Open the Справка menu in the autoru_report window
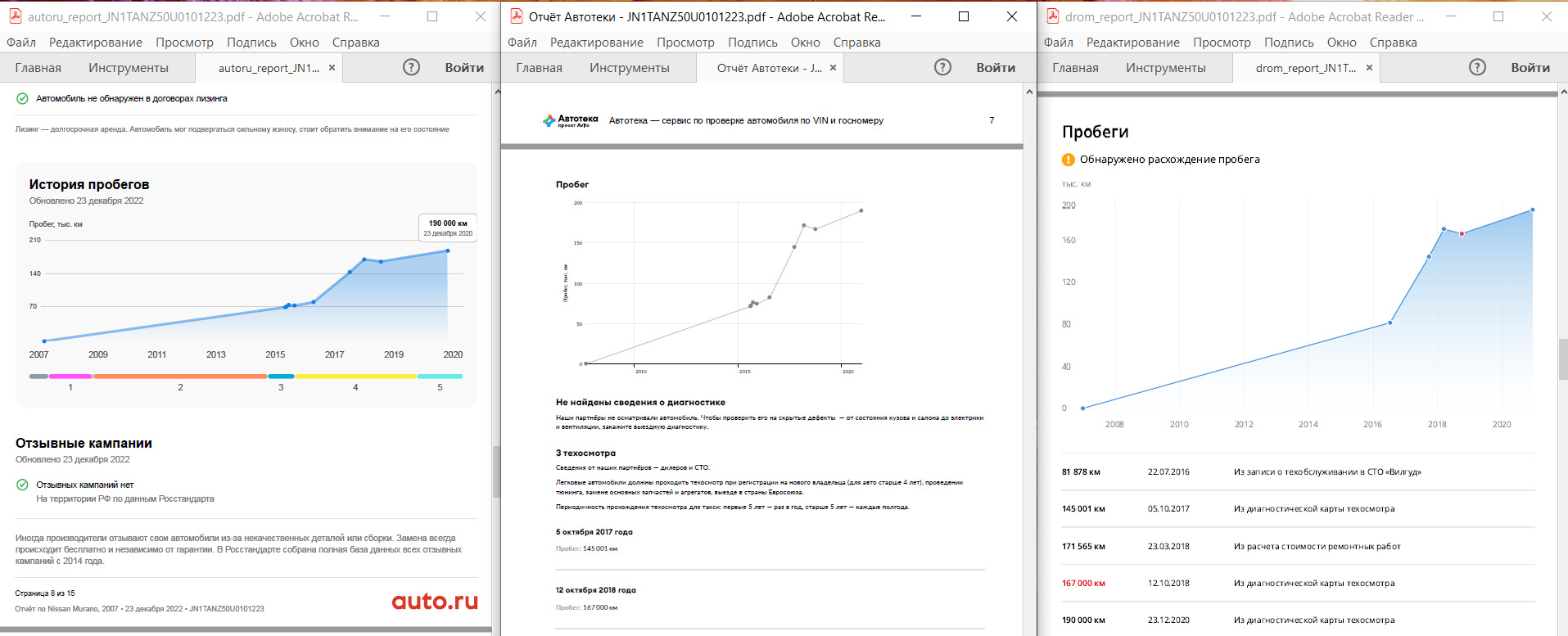This screenshot has width=1568, height=636. tap(355, 43)
